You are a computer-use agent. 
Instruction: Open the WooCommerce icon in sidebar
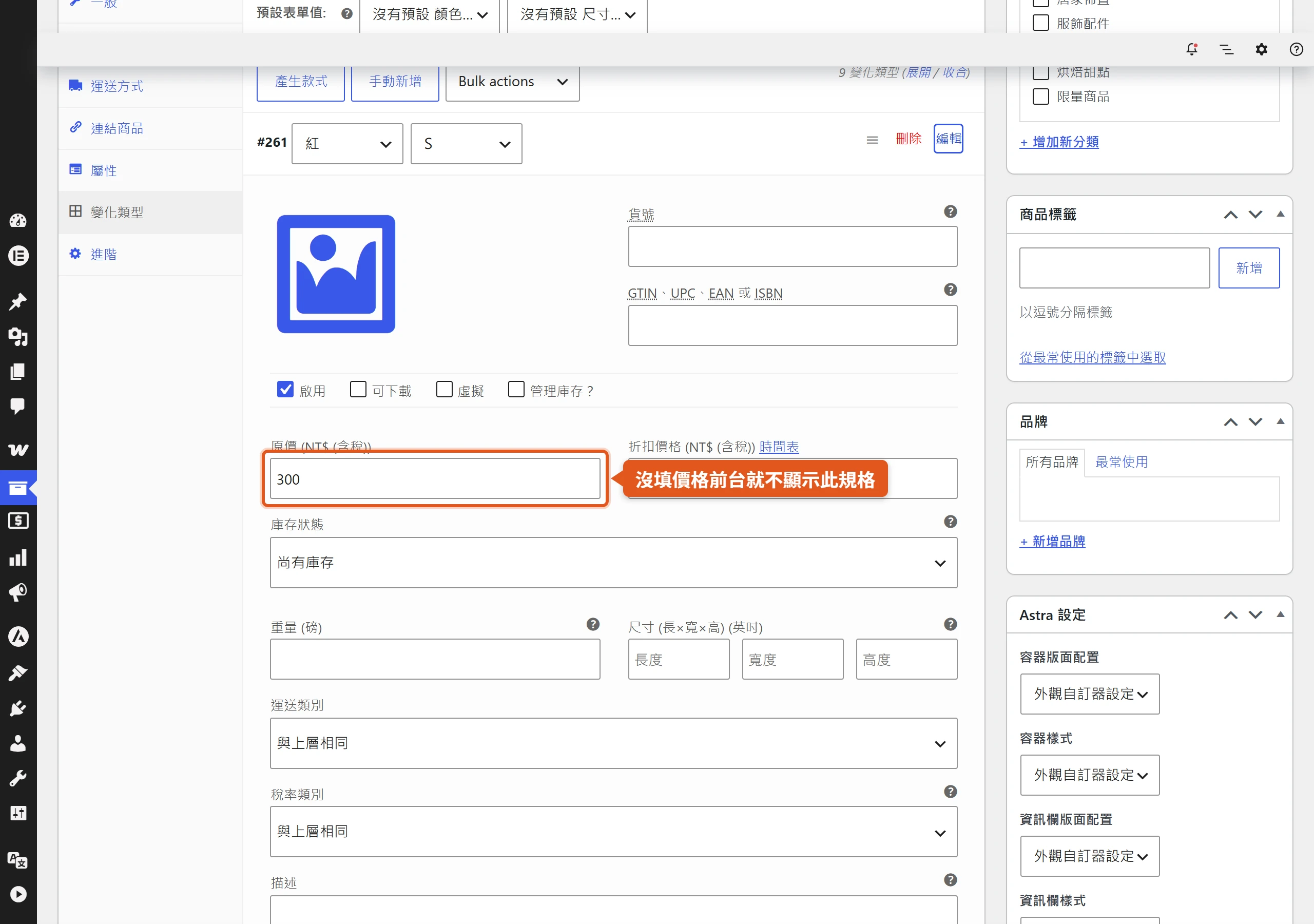coord(18,450)
